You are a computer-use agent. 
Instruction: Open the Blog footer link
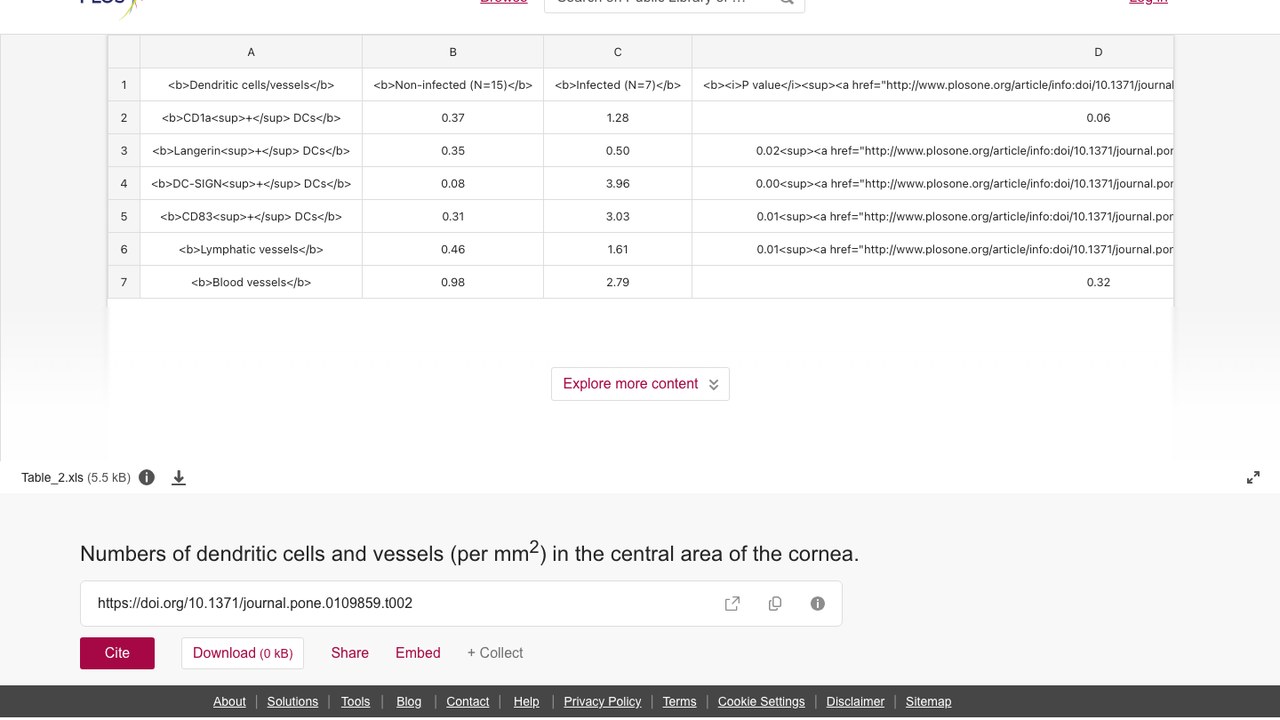(409, 702)
